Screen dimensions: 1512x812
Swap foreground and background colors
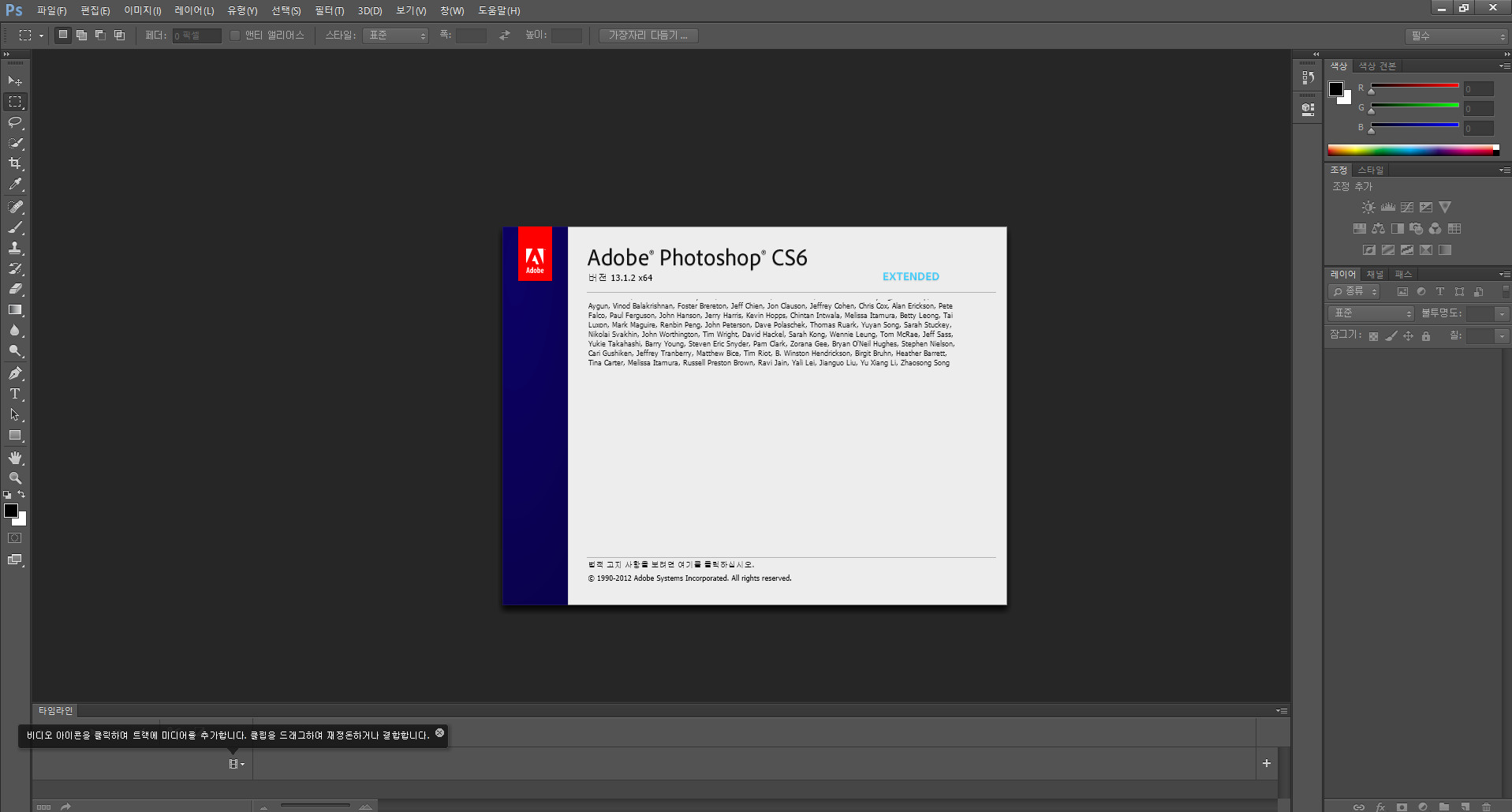click(x=21, y=495)
